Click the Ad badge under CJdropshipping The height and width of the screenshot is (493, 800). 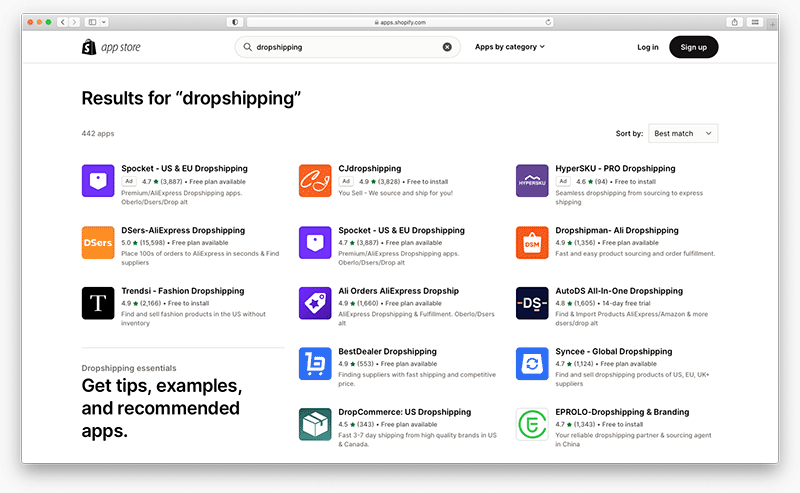346,181
